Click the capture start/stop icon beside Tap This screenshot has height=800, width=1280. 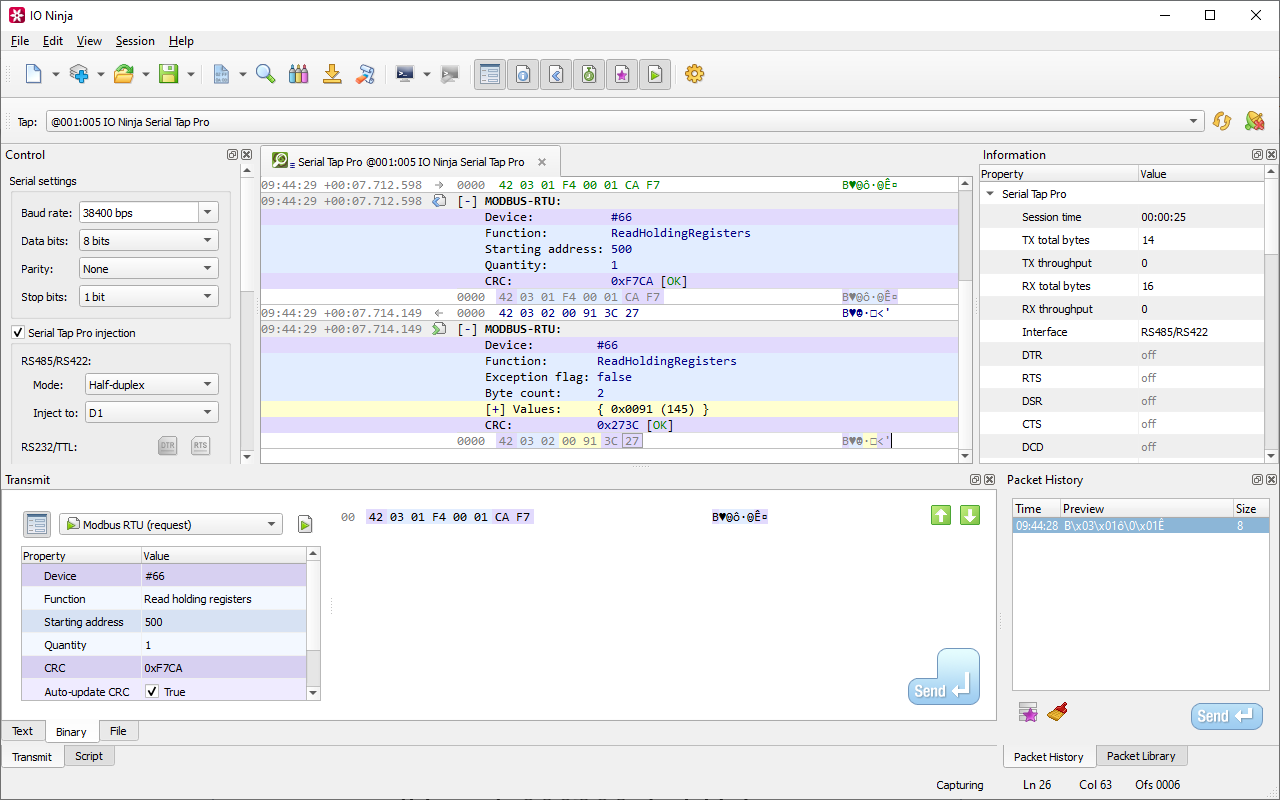(1254, 121)
